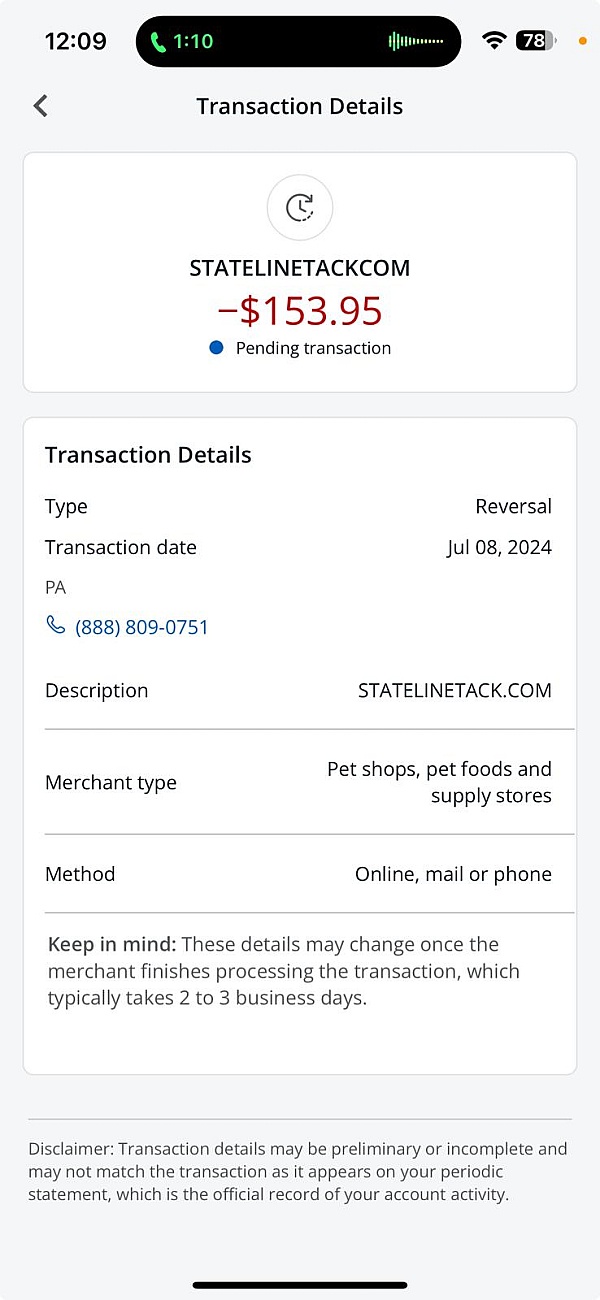Go back using the left chevron

(x=41, y=106)
